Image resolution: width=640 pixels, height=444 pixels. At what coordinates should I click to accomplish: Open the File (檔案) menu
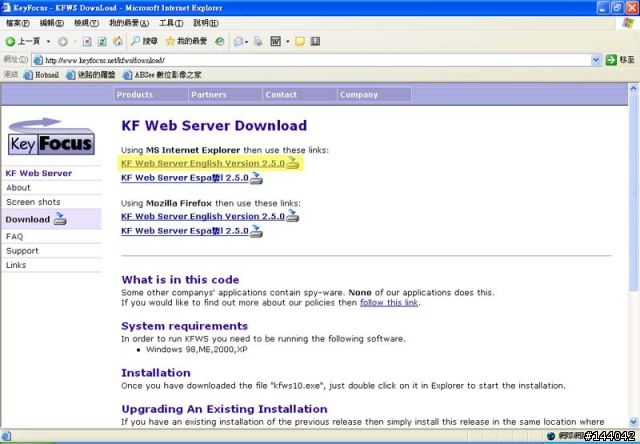[18, 23]
